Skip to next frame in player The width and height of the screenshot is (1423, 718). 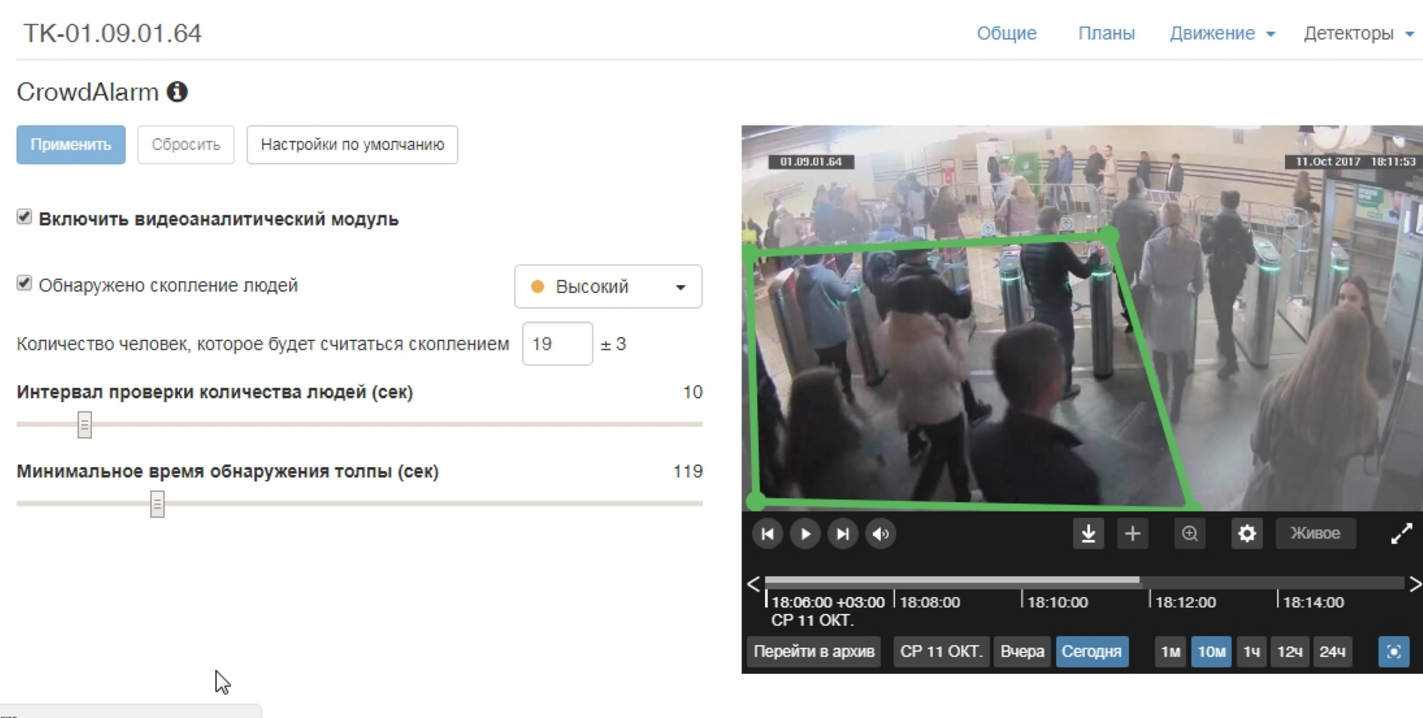point(843,534)
